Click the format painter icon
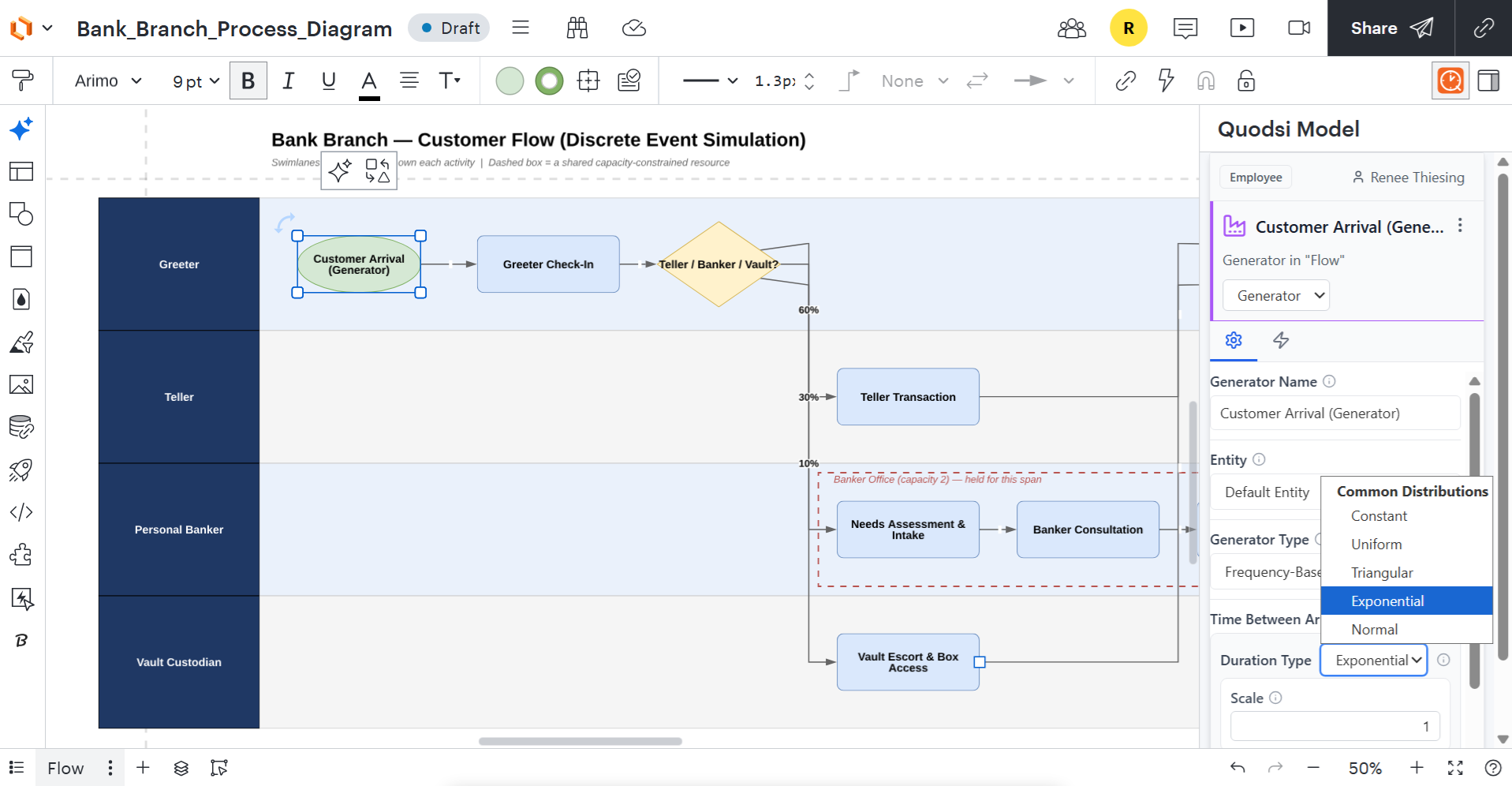1512x786 pixels. [23, 80]
